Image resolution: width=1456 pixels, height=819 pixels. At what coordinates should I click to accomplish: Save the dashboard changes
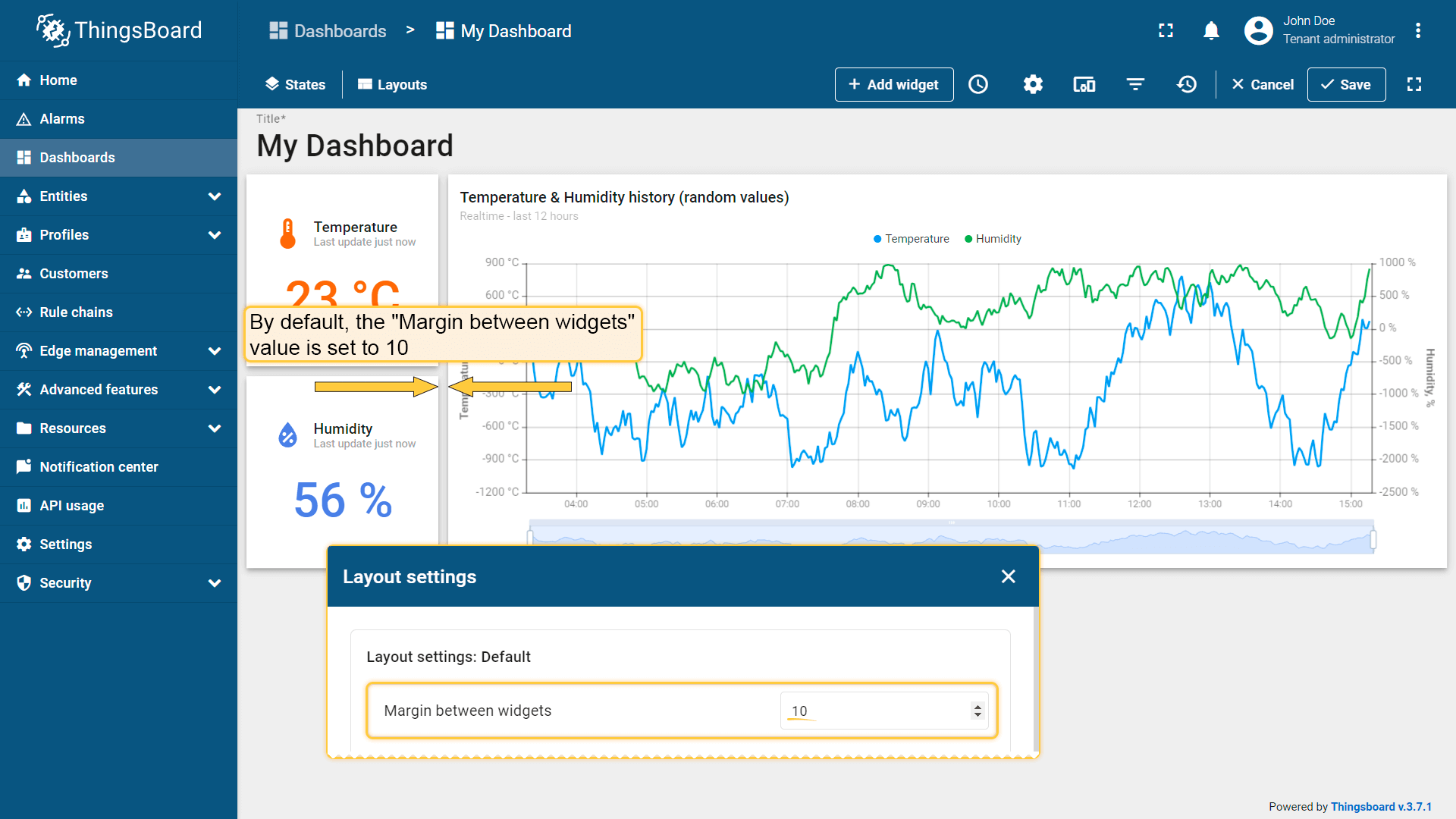(x=1346, y=84)
